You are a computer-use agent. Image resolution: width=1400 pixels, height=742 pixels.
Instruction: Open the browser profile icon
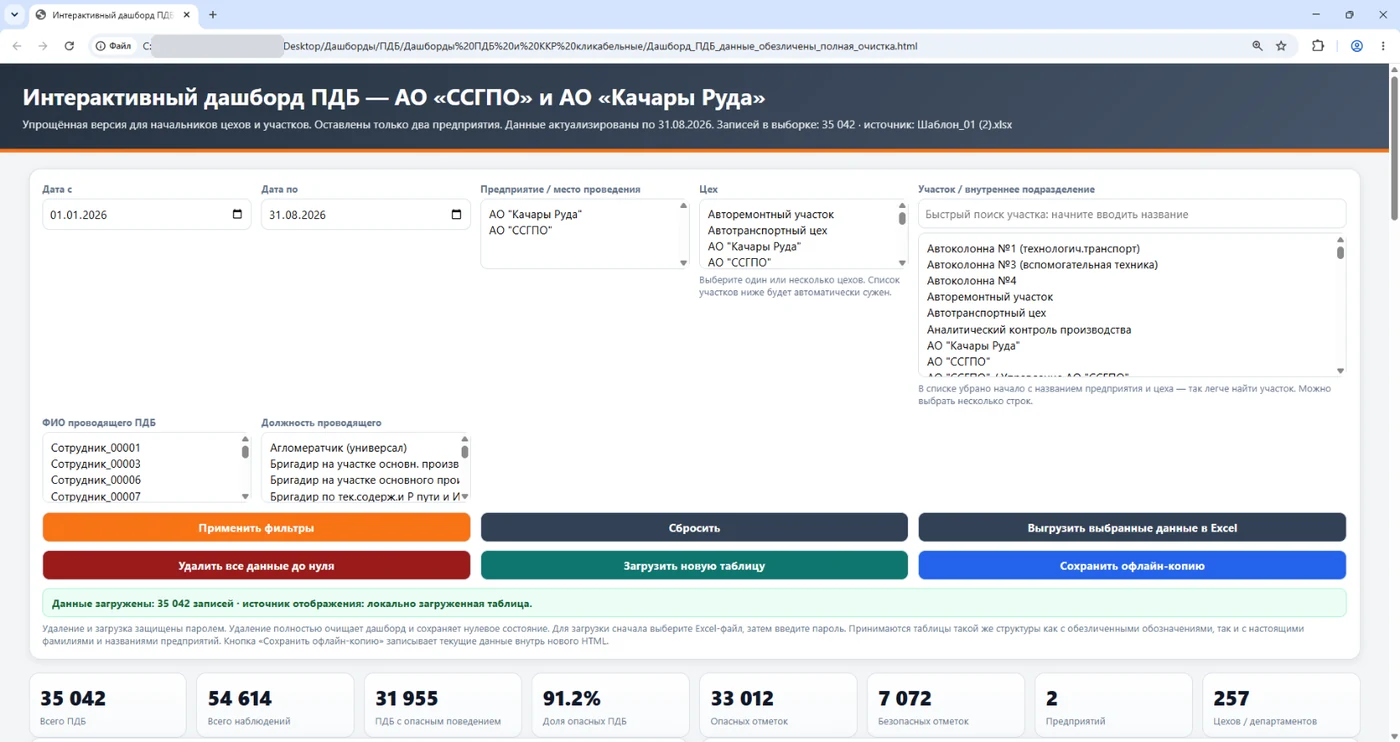tap(1357, 46)
